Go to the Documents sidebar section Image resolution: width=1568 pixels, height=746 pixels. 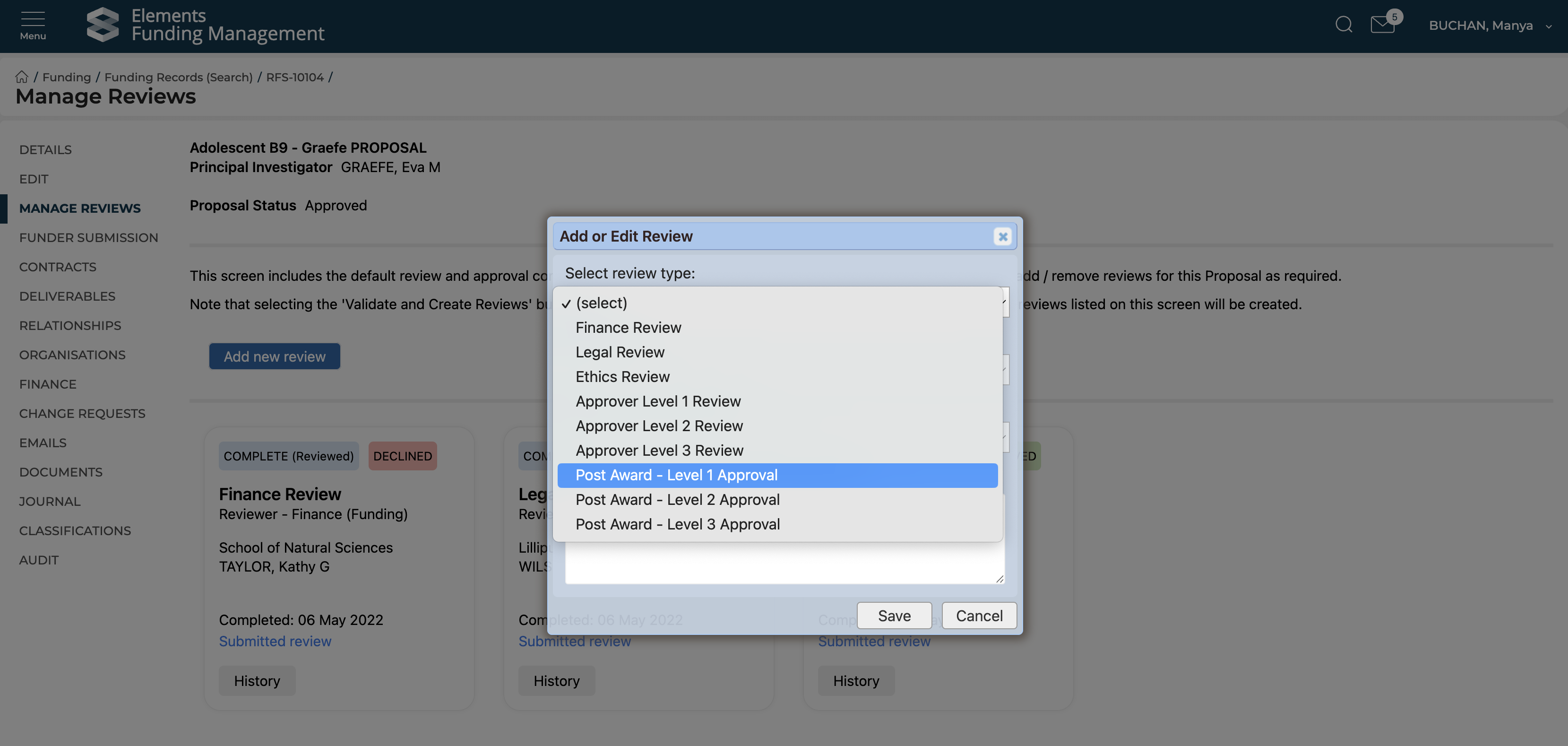(61, 472)
